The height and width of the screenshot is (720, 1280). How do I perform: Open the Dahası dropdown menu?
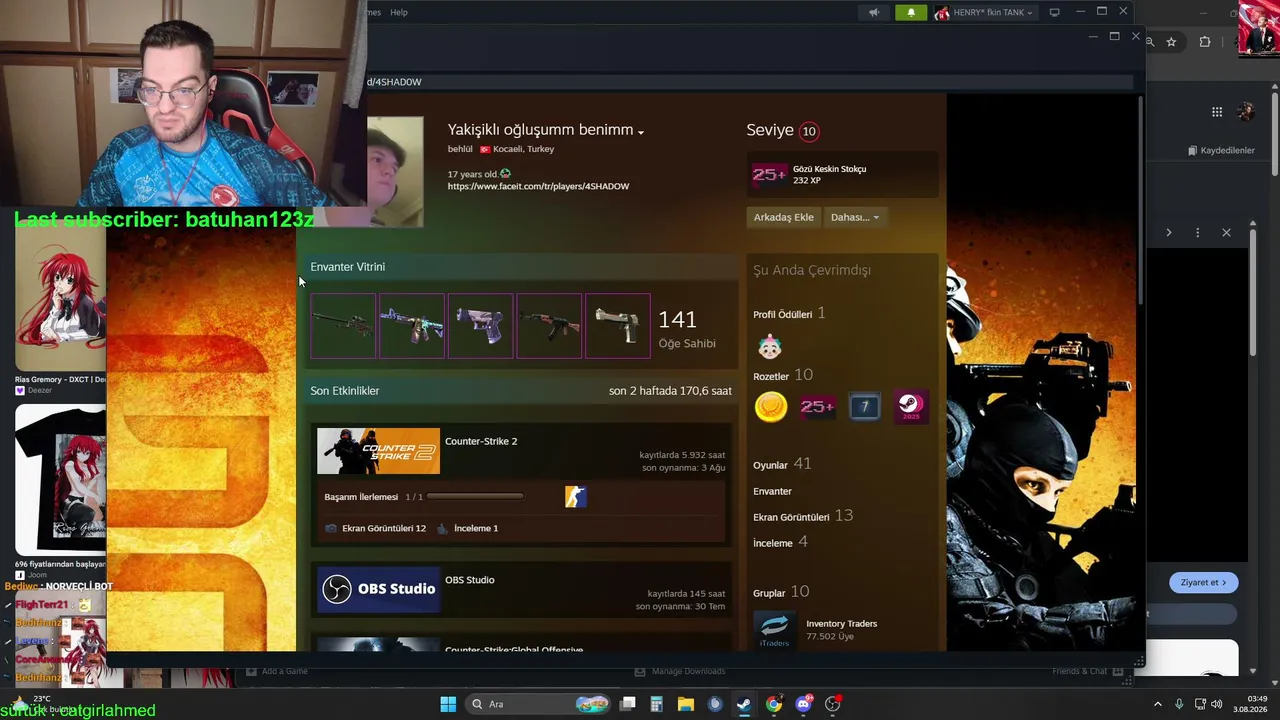855,217
